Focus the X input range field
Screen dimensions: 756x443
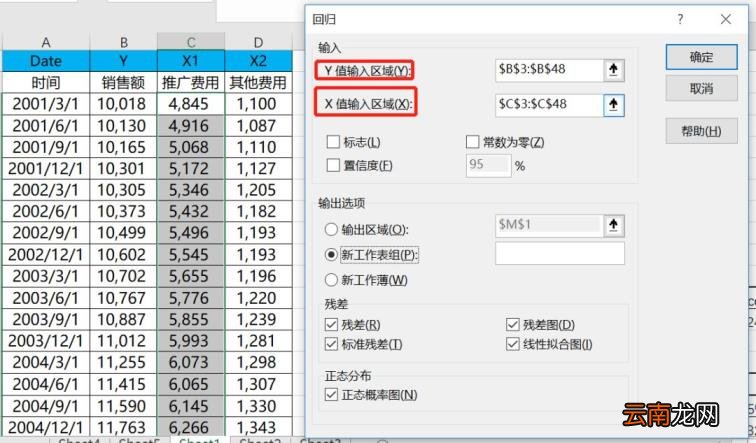tap(549, 105)
